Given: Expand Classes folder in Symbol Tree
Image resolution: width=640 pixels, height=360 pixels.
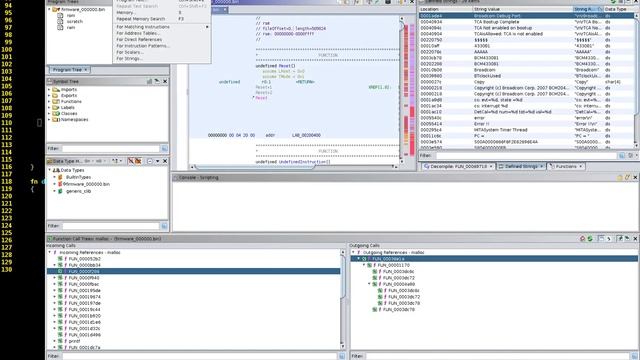Looking at the screenshot, I should point(49,113).
